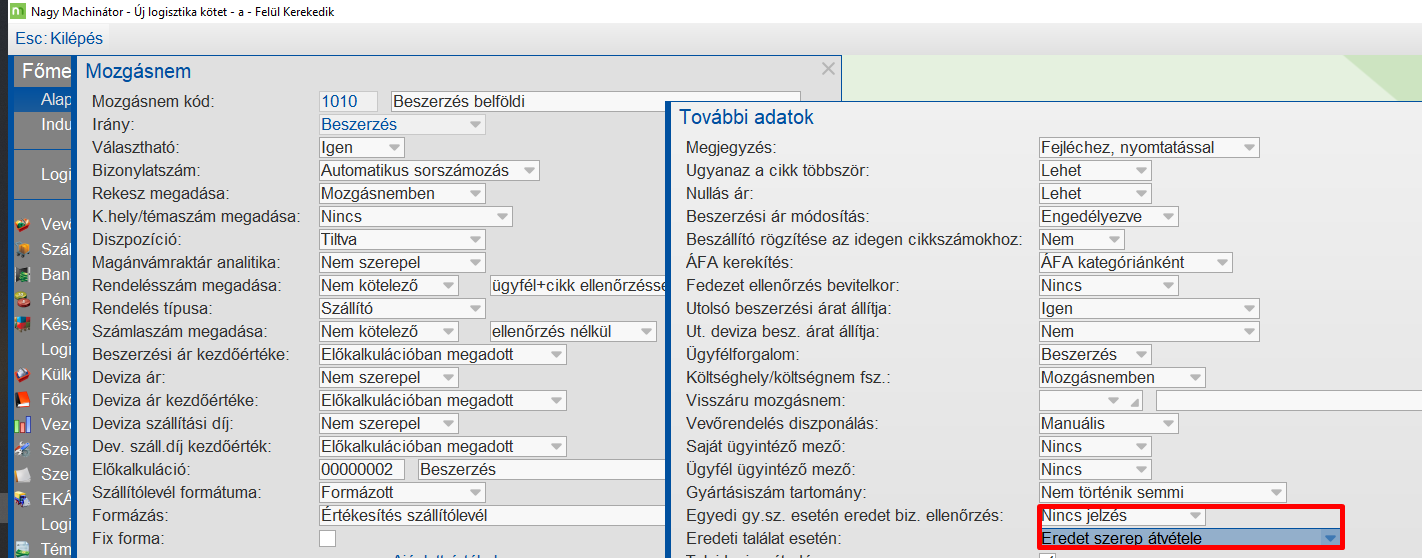Click the Nagy Machinátor app icon in title bar
1422x558 pixels.
(x=17, y=12)
